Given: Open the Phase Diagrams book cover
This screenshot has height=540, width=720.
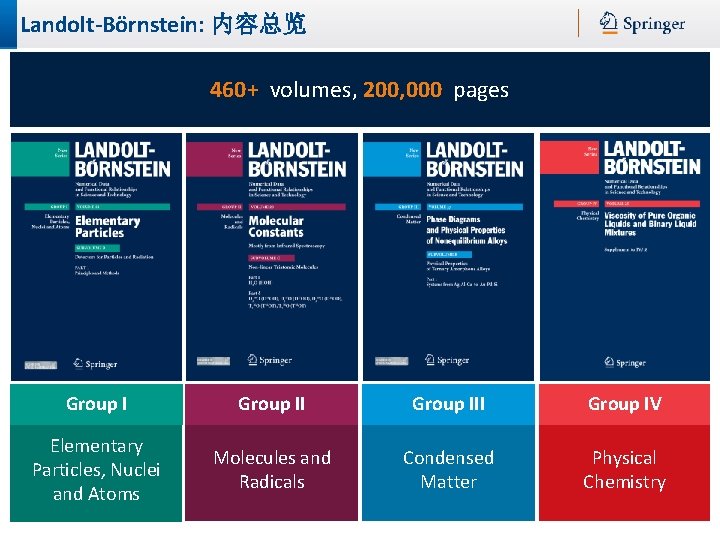Looking at the screenshot, I should click(448, 257).
